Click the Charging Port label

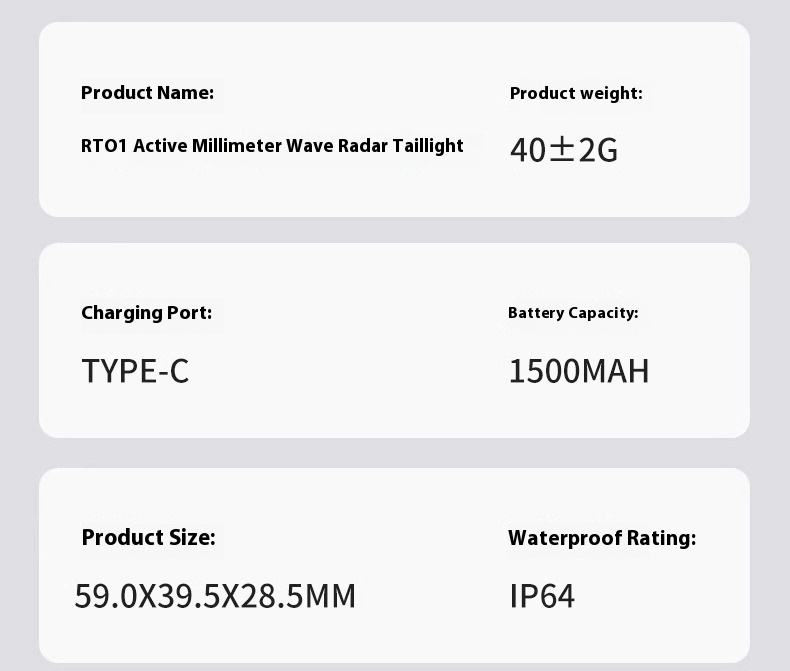146,313
